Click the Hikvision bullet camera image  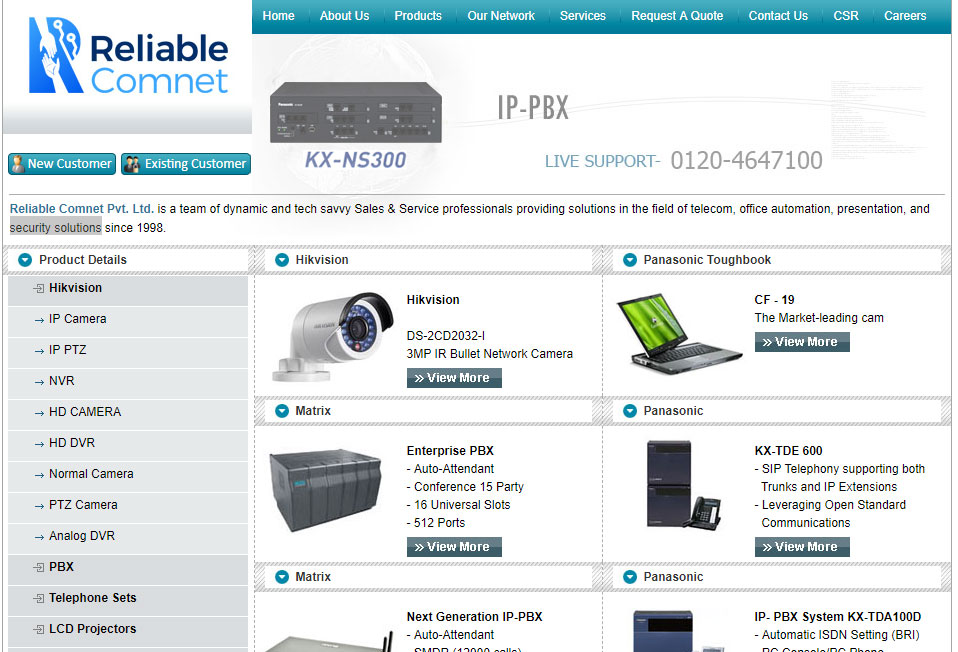coord(332,335)
